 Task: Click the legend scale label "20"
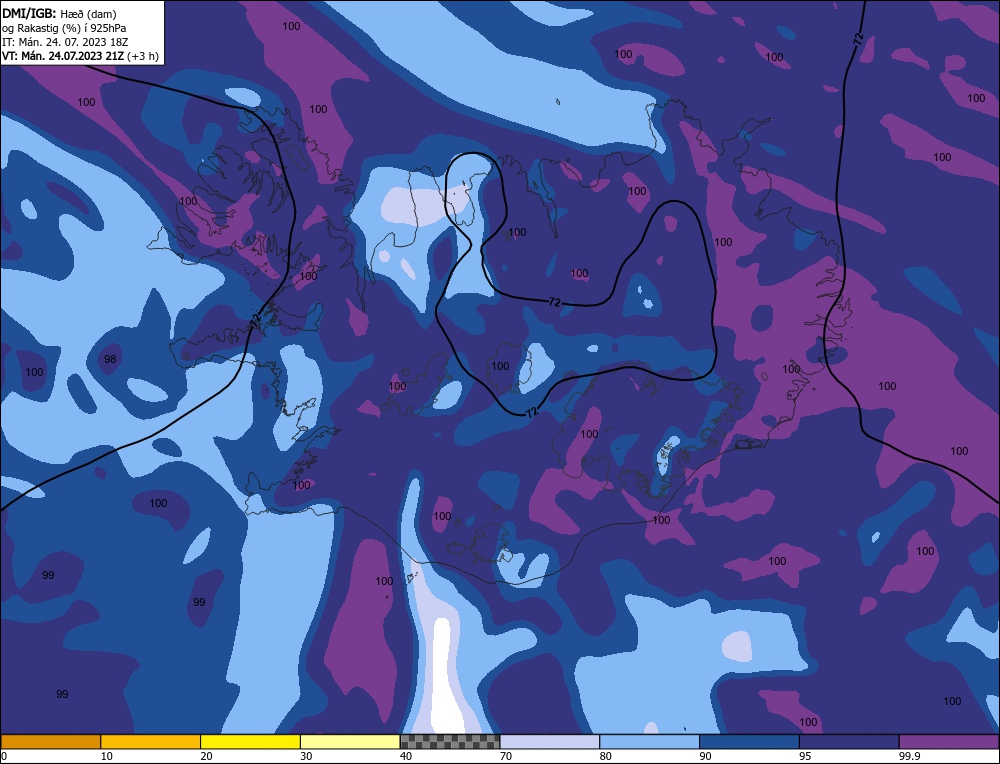pos(207,756)
